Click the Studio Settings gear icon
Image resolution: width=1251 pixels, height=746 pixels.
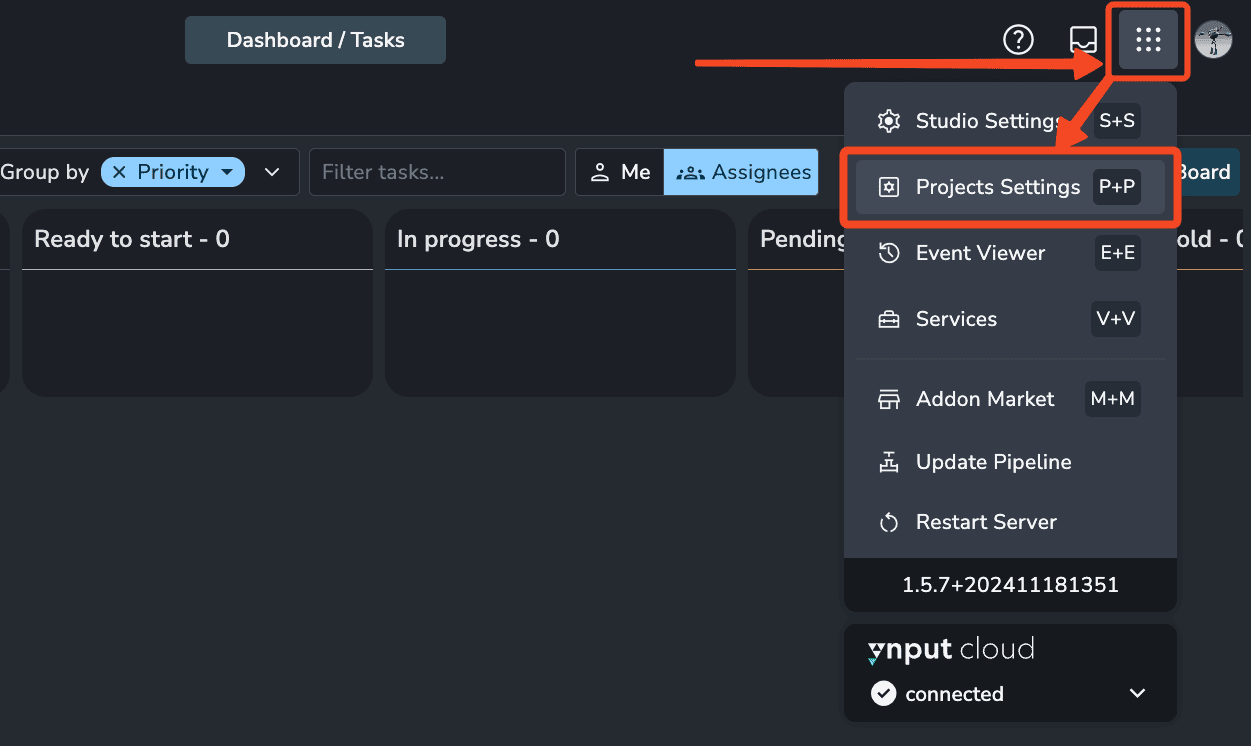888,120
